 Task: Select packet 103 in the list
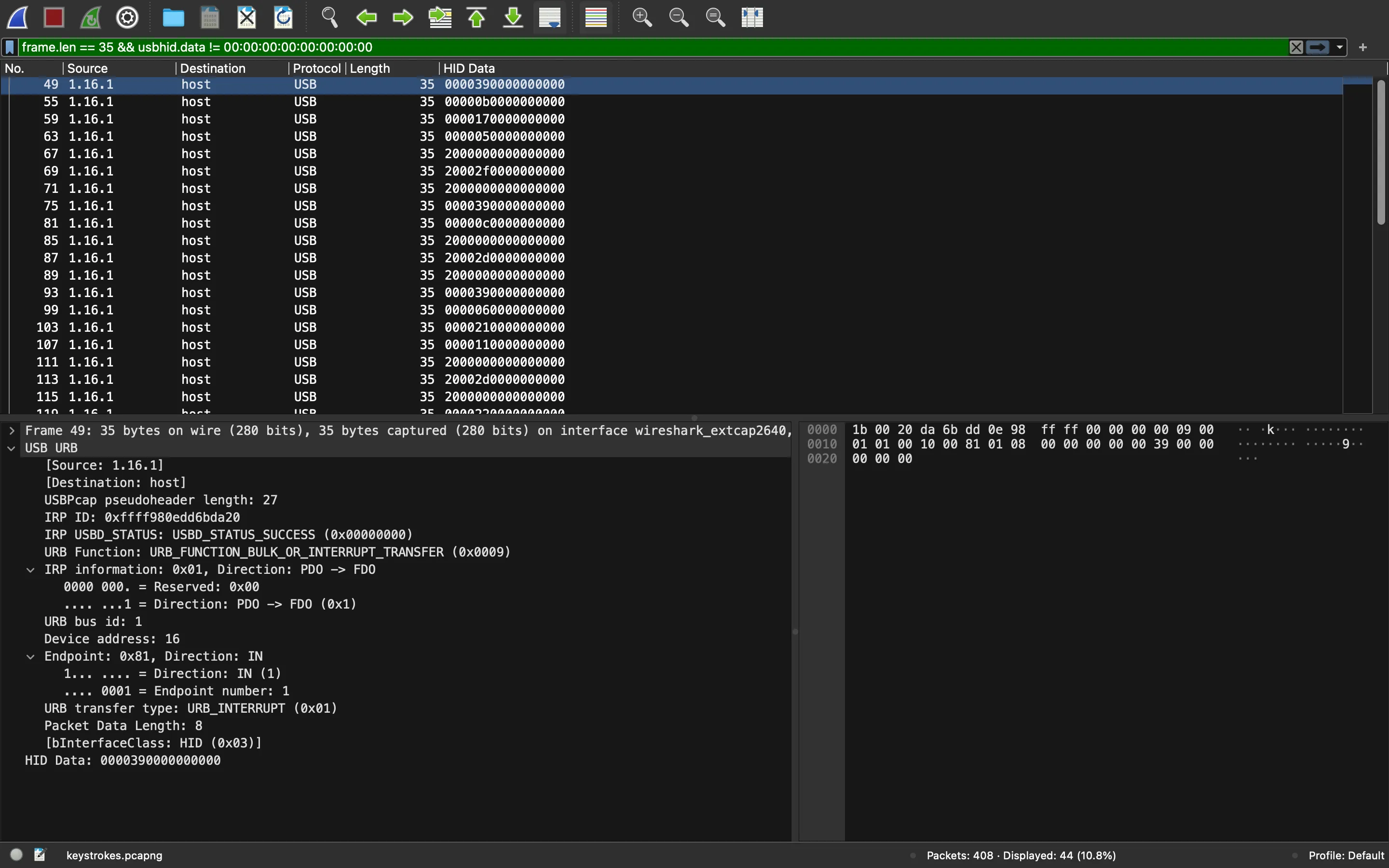[x=671, y=327]
